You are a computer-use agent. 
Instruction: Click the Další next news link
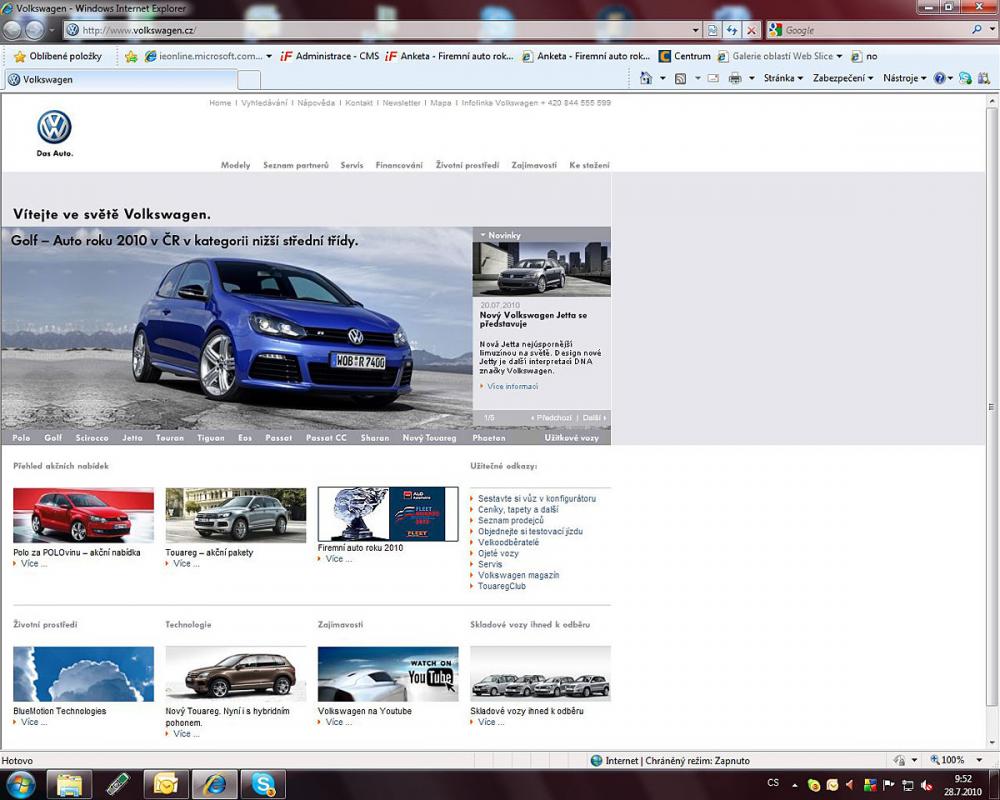(591, 418)
